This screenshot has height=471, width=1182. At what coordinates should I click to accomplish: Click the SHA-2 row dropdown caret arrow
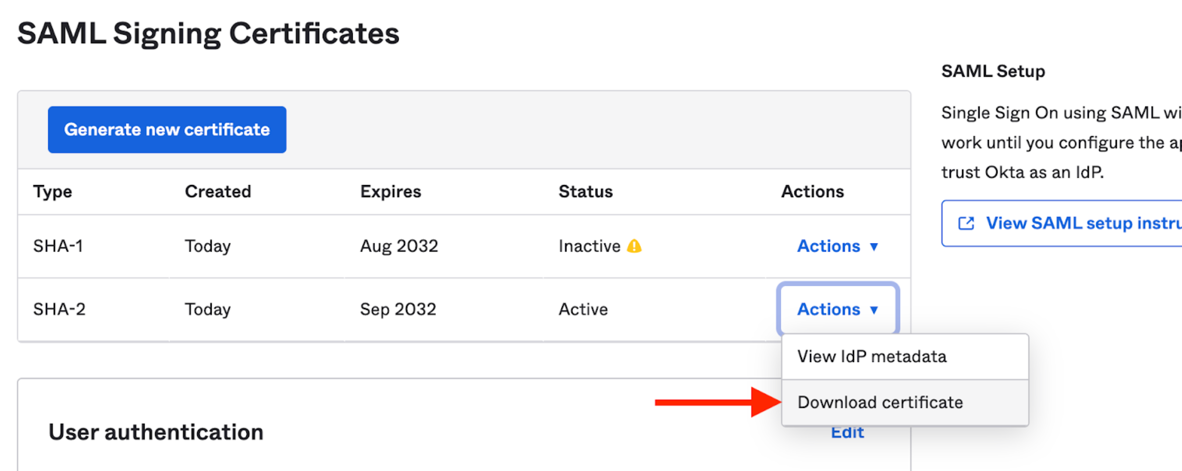[874, 310]
